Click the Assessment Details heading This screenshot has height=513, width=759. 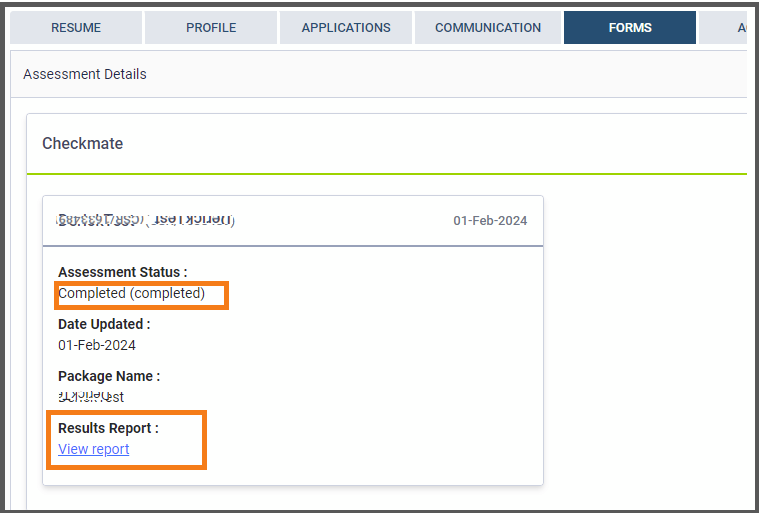(85, 74)
